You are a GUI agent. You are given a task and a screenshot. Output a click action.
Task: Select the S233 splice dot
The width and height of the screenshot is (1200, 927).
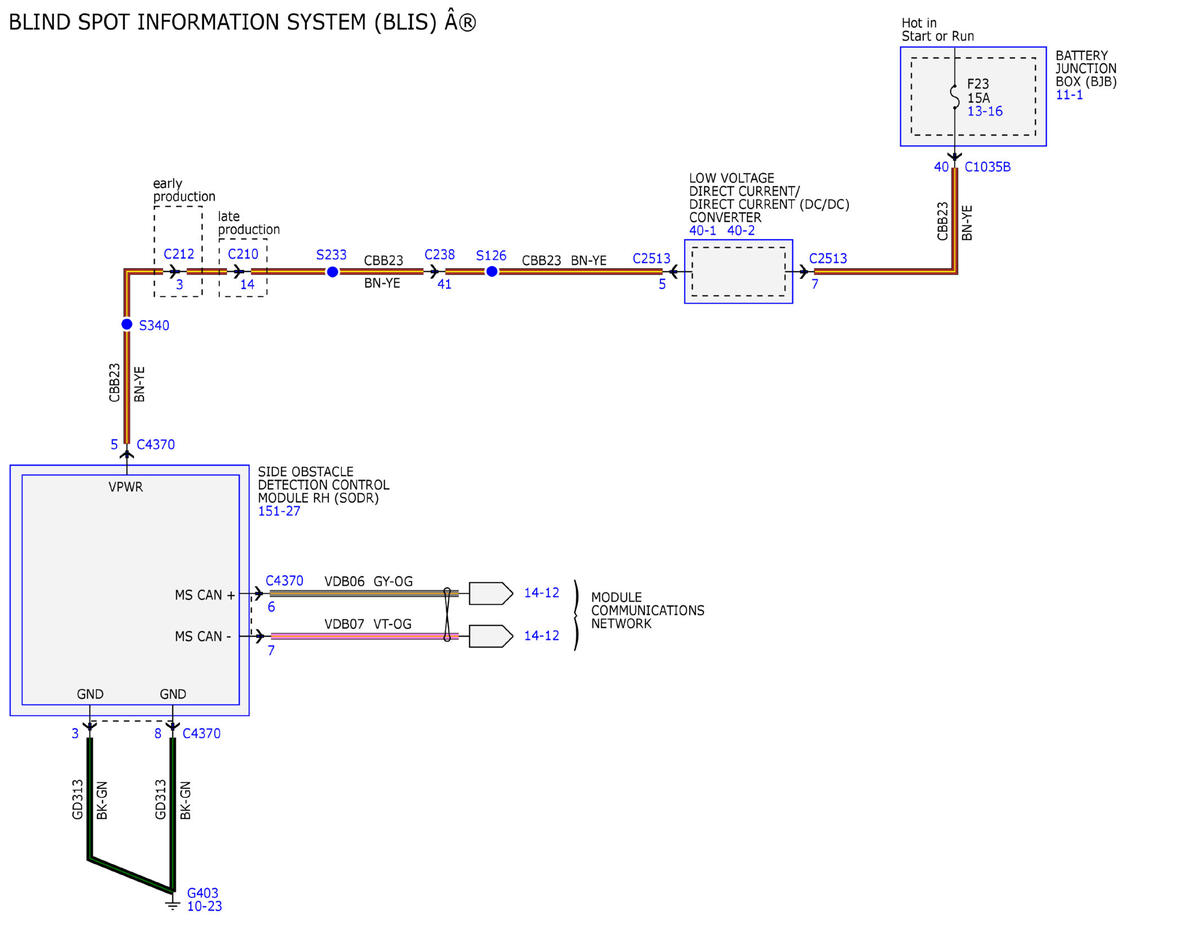(x=332, y=271)
